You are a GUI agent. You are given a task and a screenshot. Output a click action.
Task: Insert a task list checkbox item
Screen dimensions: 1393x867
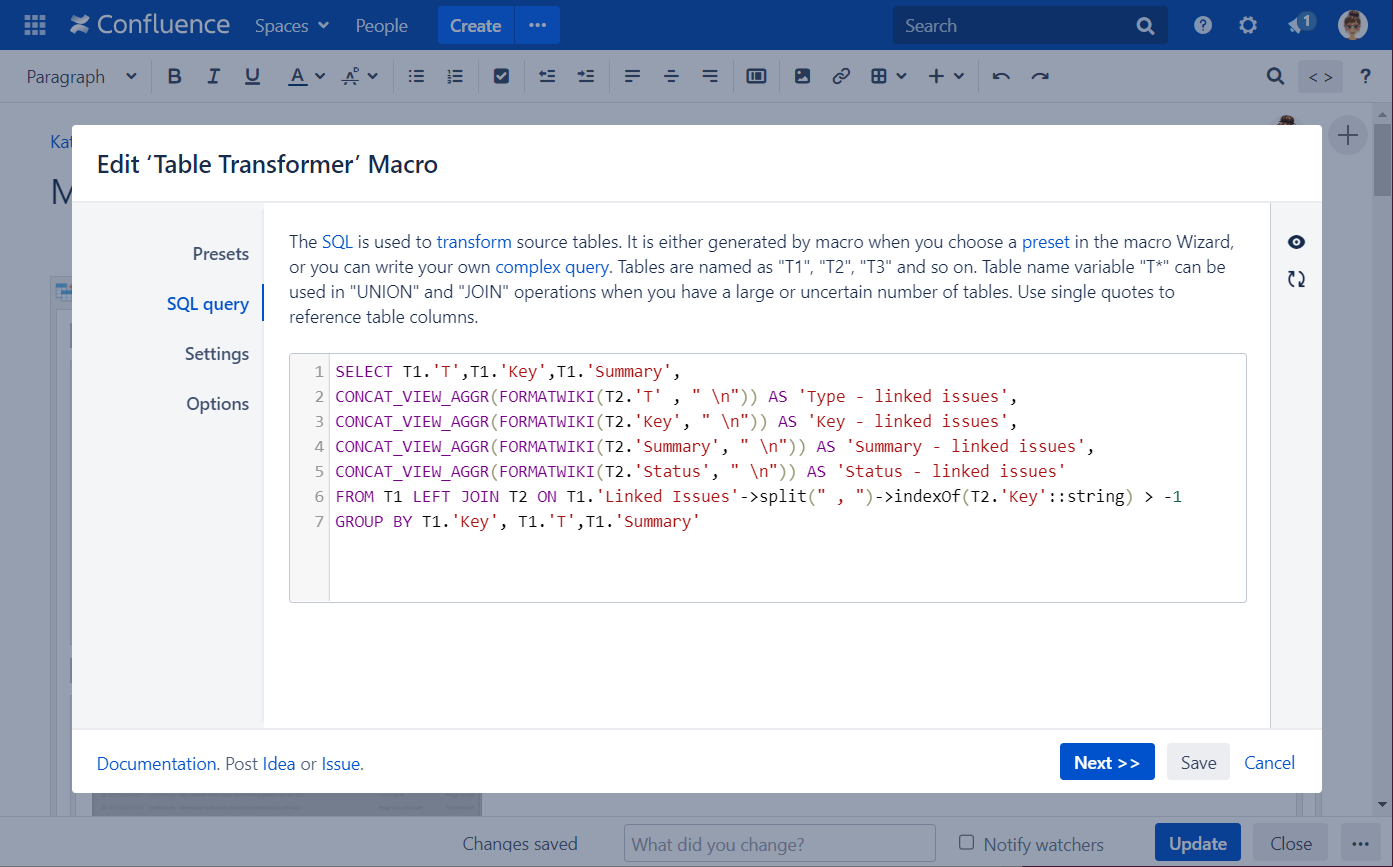pyautogui.click(x=502, y=77)
